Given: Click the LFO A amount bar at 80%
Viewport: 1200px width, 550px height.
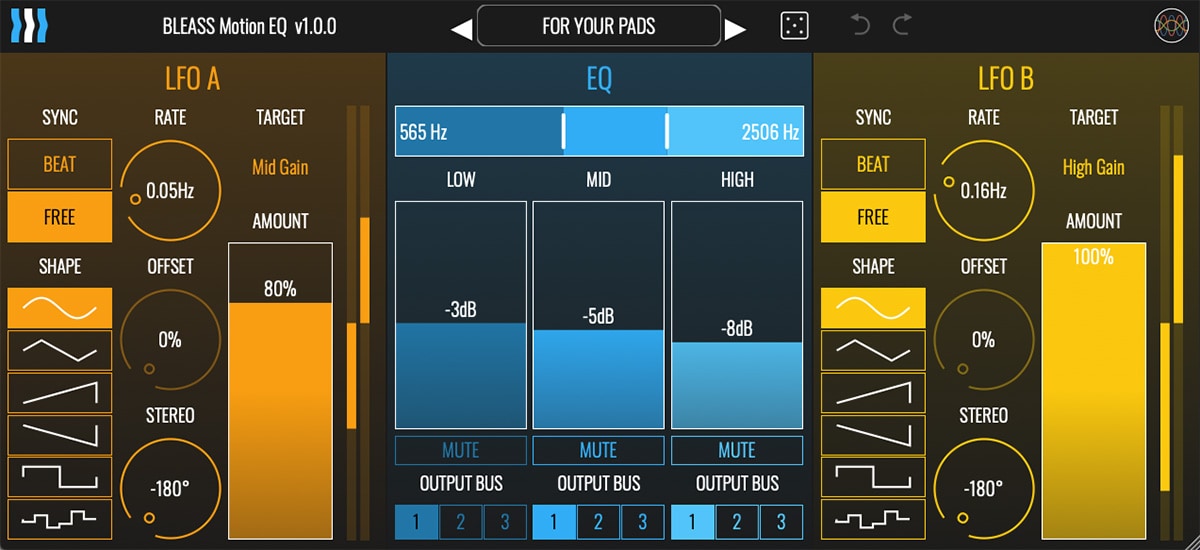Looking at the screenshot, I should (280, 391).
